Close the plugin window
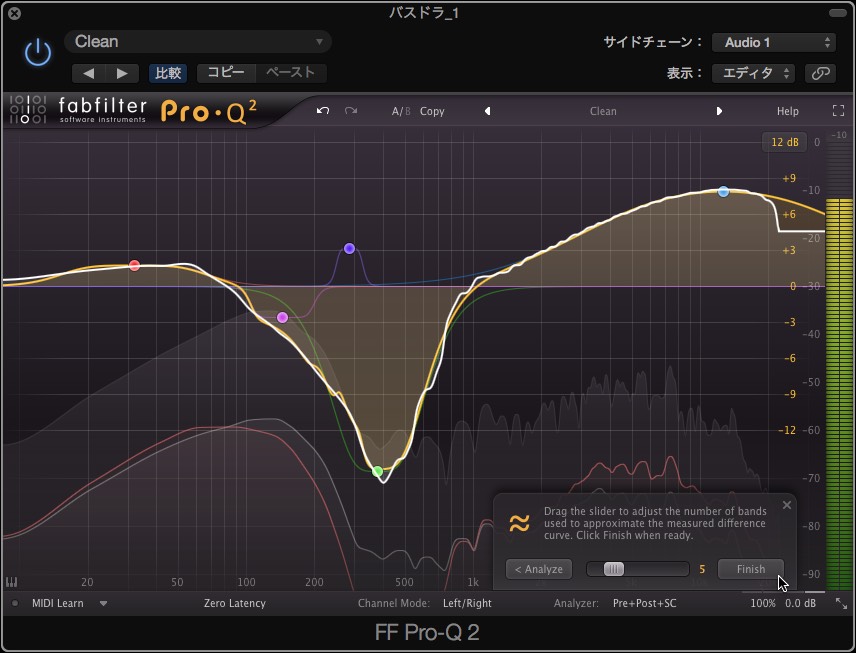This screenshot has width=856, height=653. click(15, 13)
